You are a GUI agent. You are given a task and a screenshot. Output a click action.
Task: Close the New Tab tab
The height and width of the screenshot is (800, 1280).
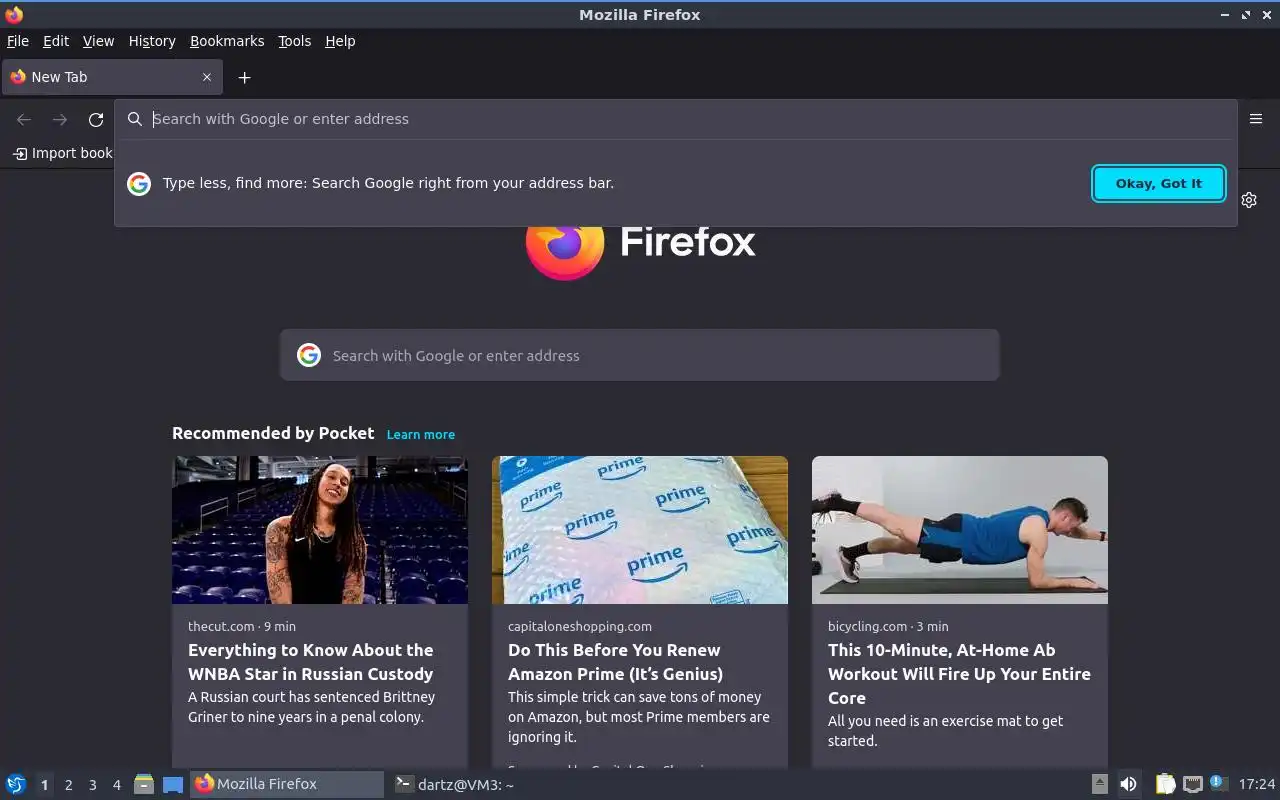coord(207,77)
